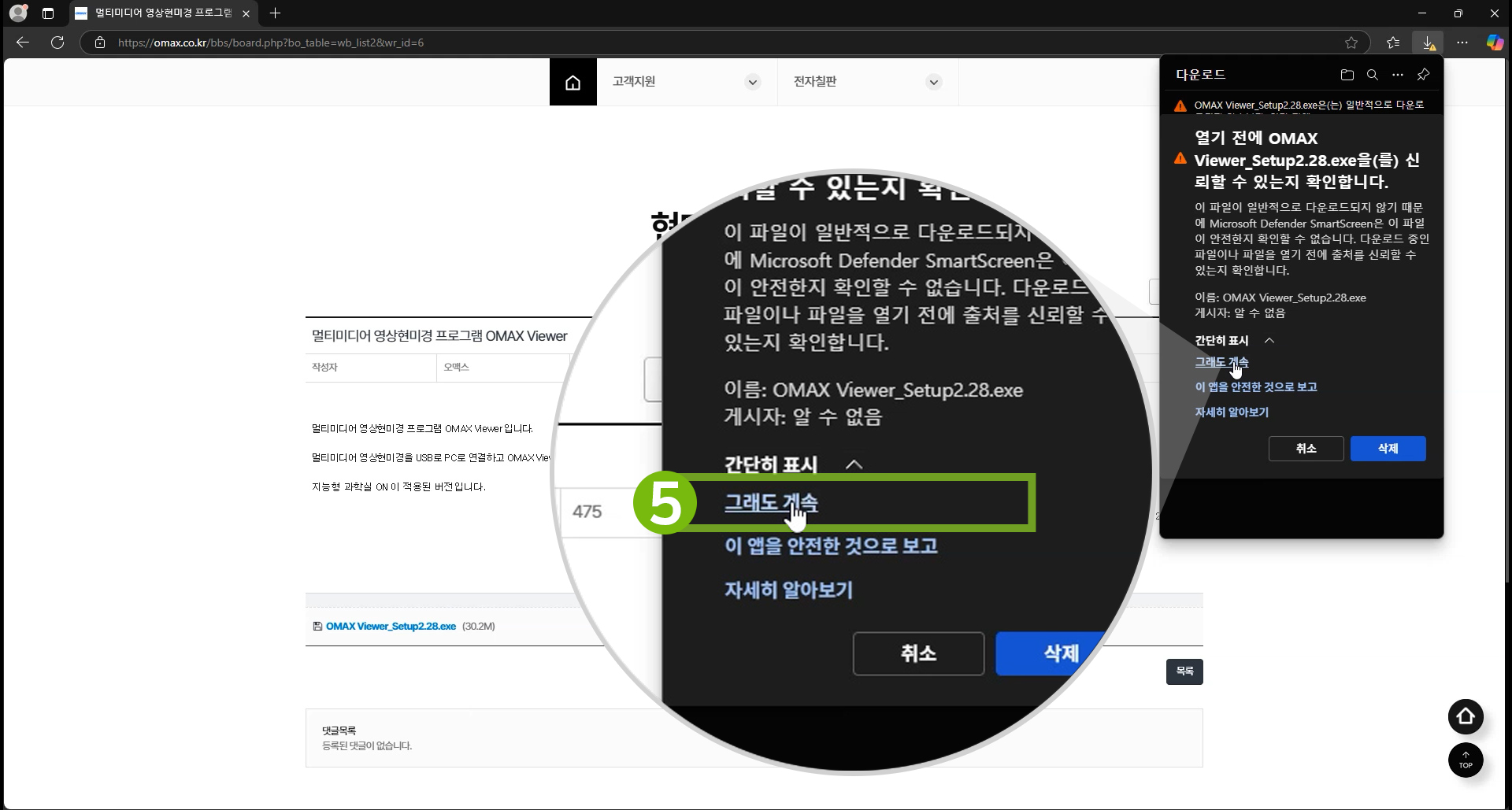Click the home icon in site navigation
The width and height of the screenshot is (1512, 810).
[573, 82]
